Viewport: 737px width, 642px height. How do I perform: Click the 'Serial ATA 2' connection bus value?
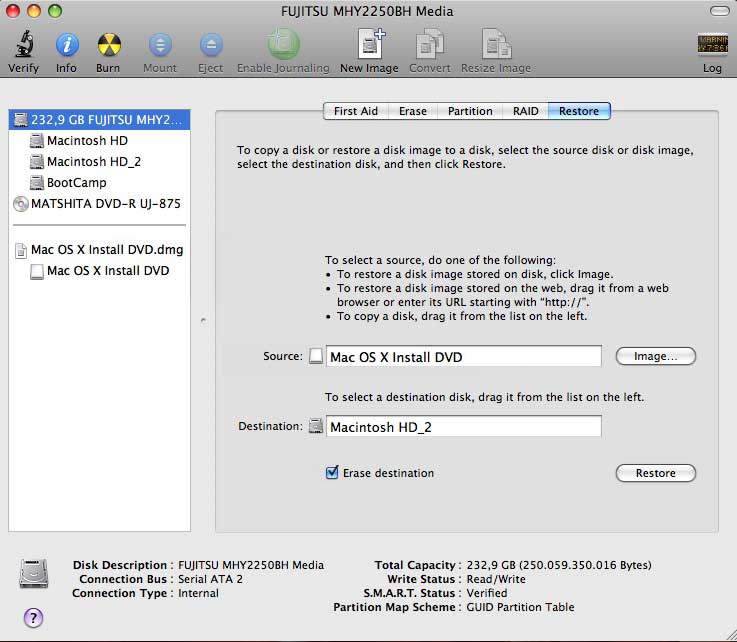[x=210, y=579]
